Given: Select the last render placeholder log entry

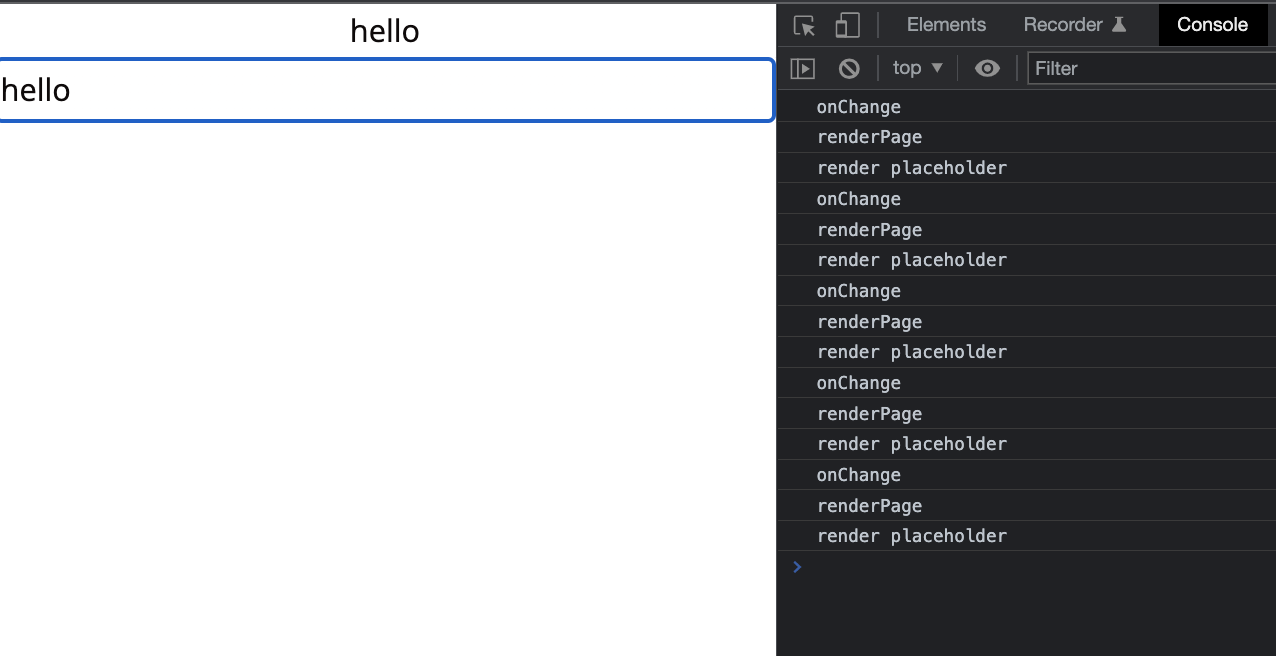Looking at the screenshot, I should 911,536.
